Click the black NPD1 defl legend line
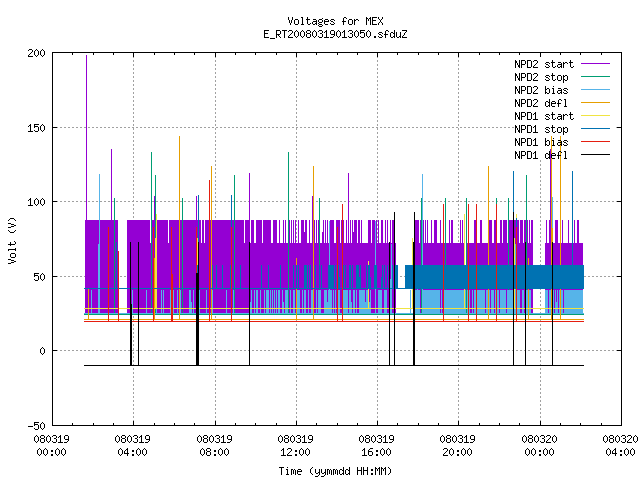 (x=596, y=155)
